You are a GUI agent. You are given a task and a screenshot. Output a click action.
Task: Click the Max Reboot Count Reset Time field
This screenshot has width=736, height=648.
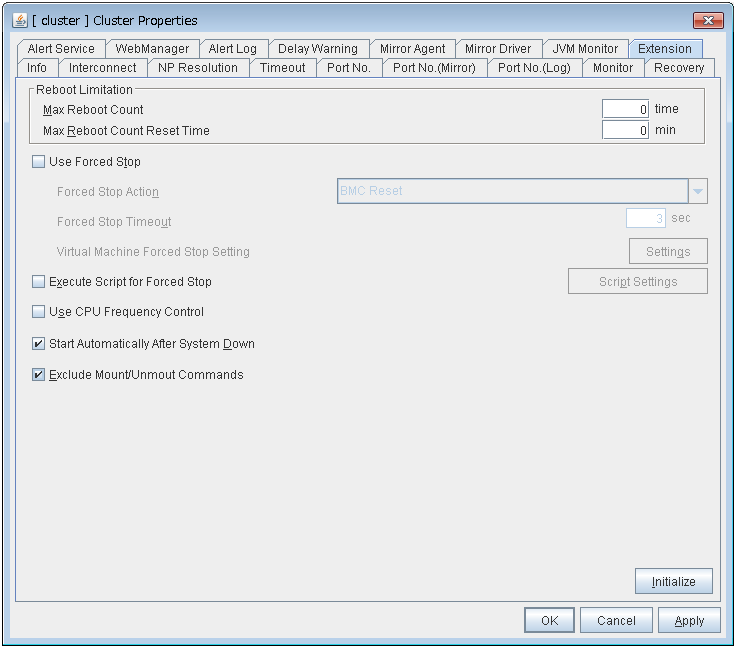[626, 130]
